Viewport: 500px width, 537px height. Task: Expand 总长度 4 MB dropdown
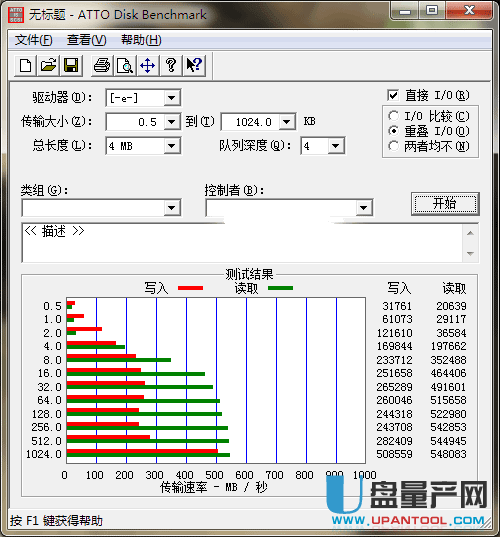click(x=172, y=146)
